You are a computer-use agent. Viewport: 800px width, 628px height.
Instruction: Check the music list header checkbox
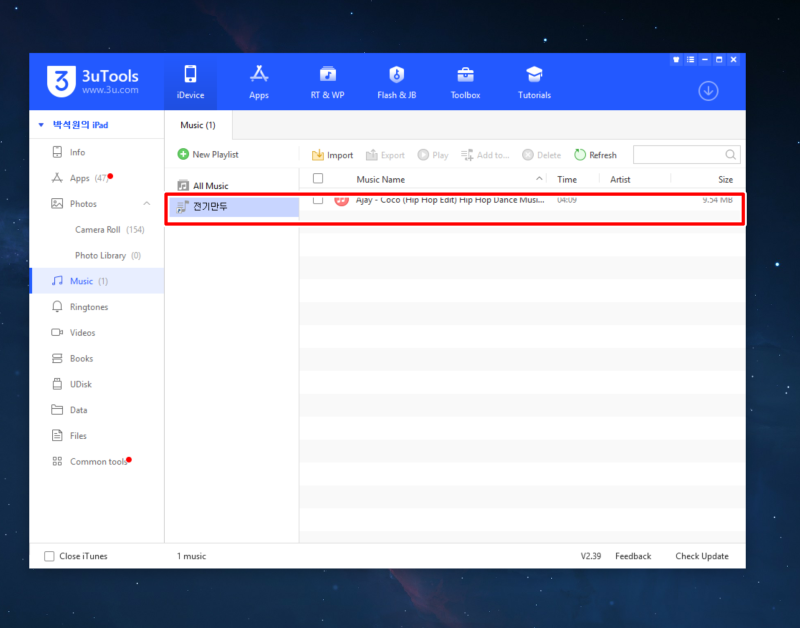(x=317, y=178)
